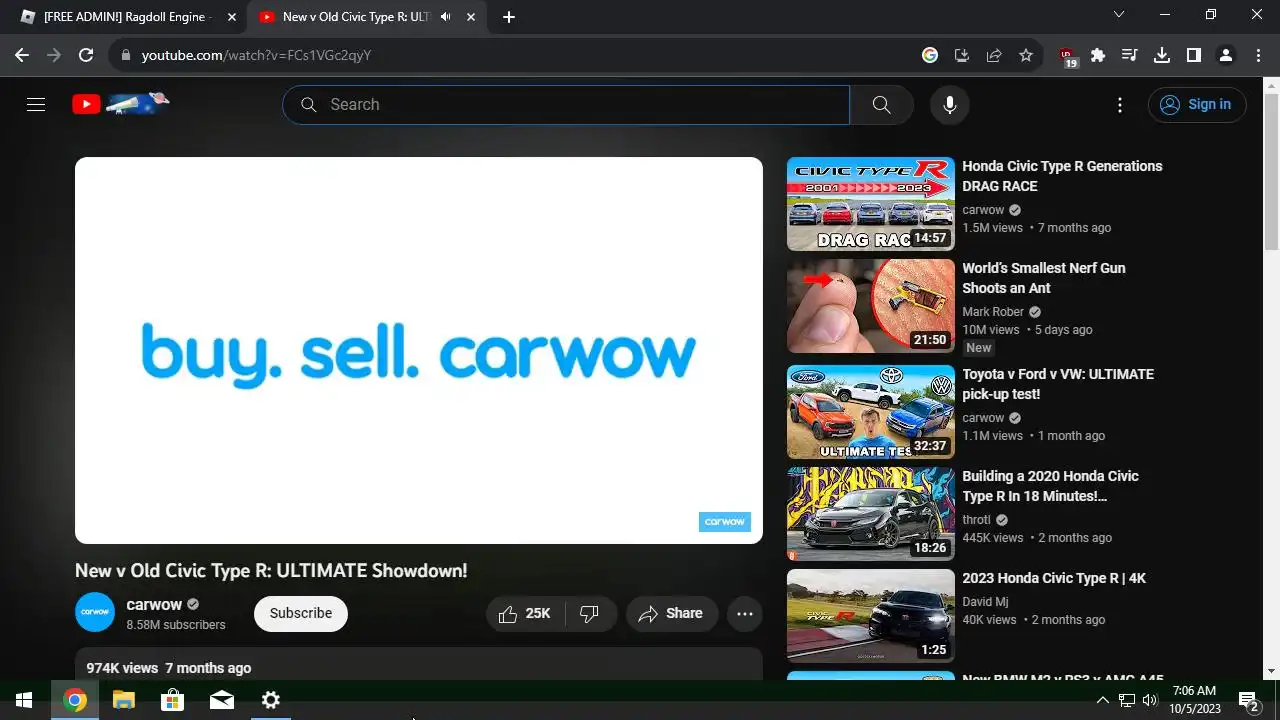Open Windows Start menu
Viewport: 1280px width, 720px height.
pos(24,700)
